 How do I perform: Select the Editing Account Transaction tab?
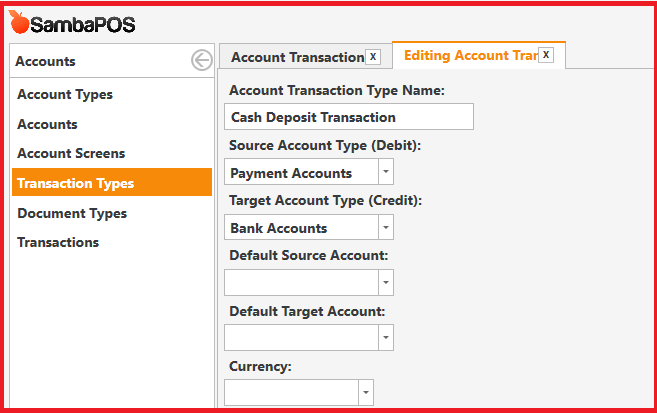[471, 55]
